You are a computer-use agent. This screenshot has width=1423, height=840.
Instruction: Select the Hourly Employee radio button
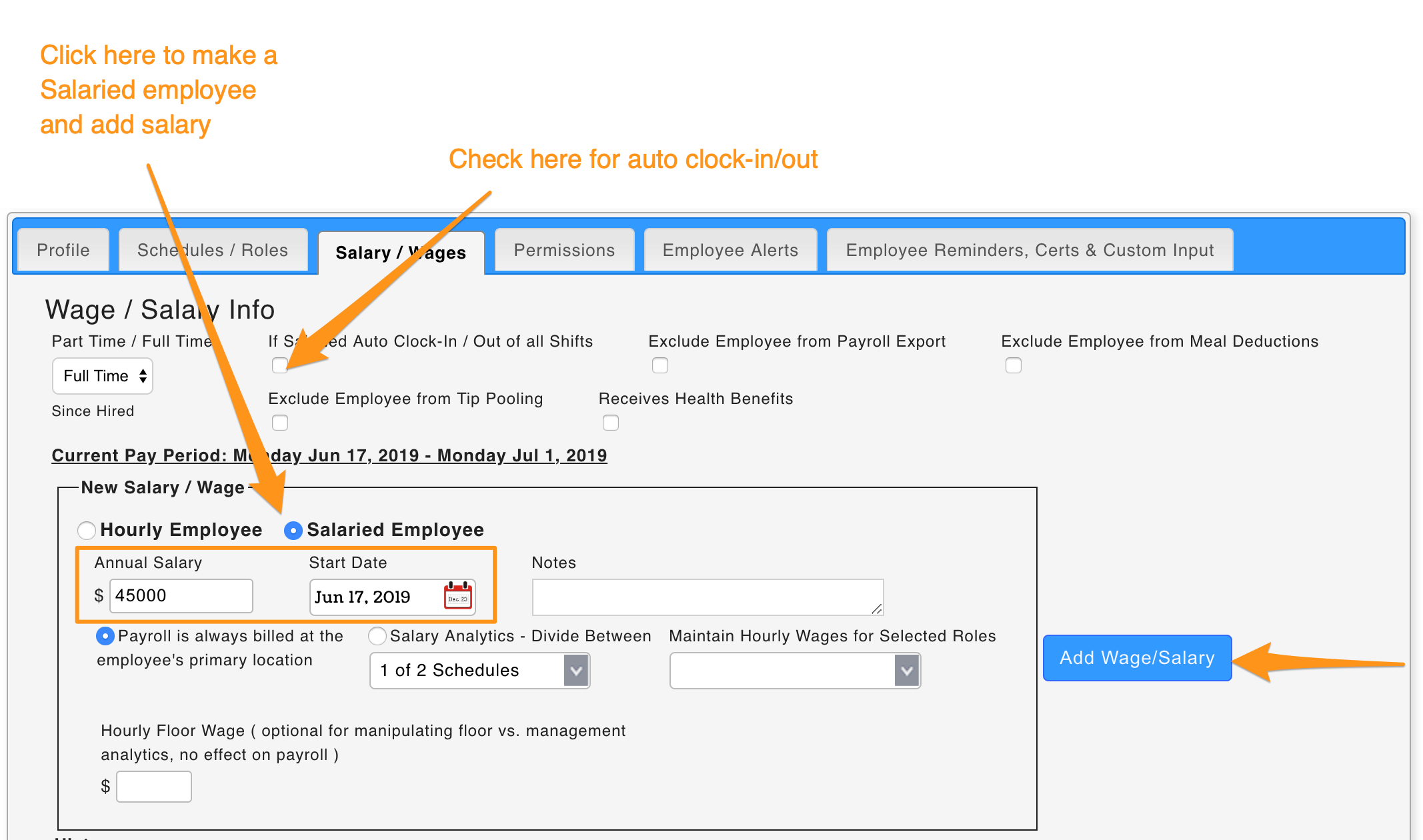pyautogui.click(x=87, y=531)
